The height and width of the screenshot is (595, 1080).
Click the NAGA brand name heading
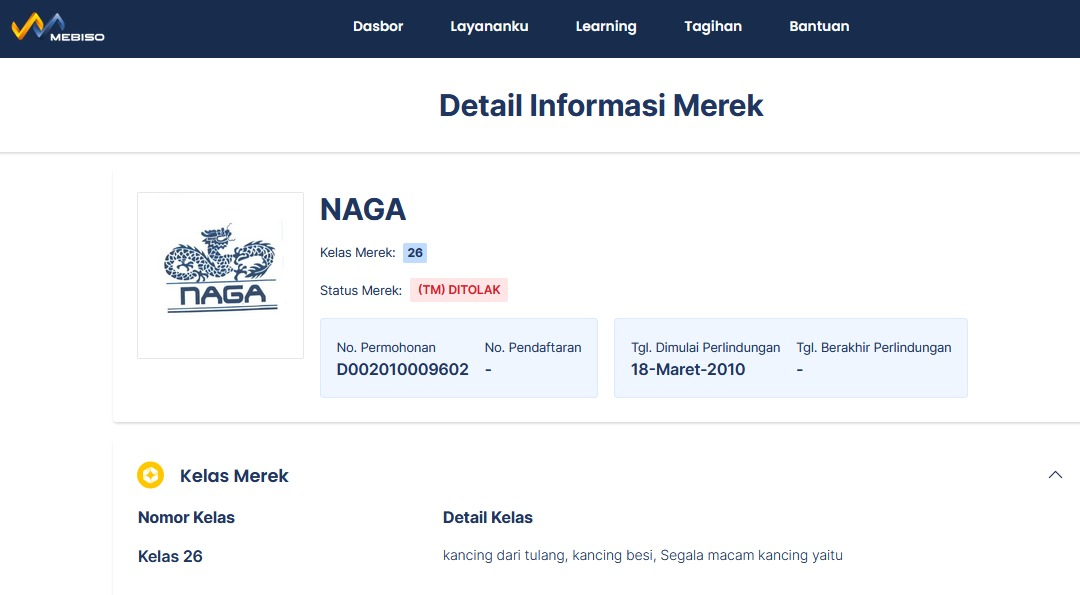[363, 209]
